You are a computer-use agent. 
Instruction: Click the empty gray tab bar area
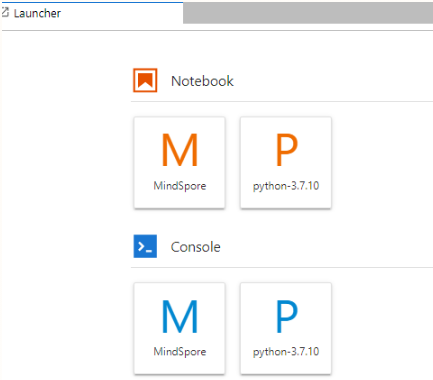coord(308,13)
